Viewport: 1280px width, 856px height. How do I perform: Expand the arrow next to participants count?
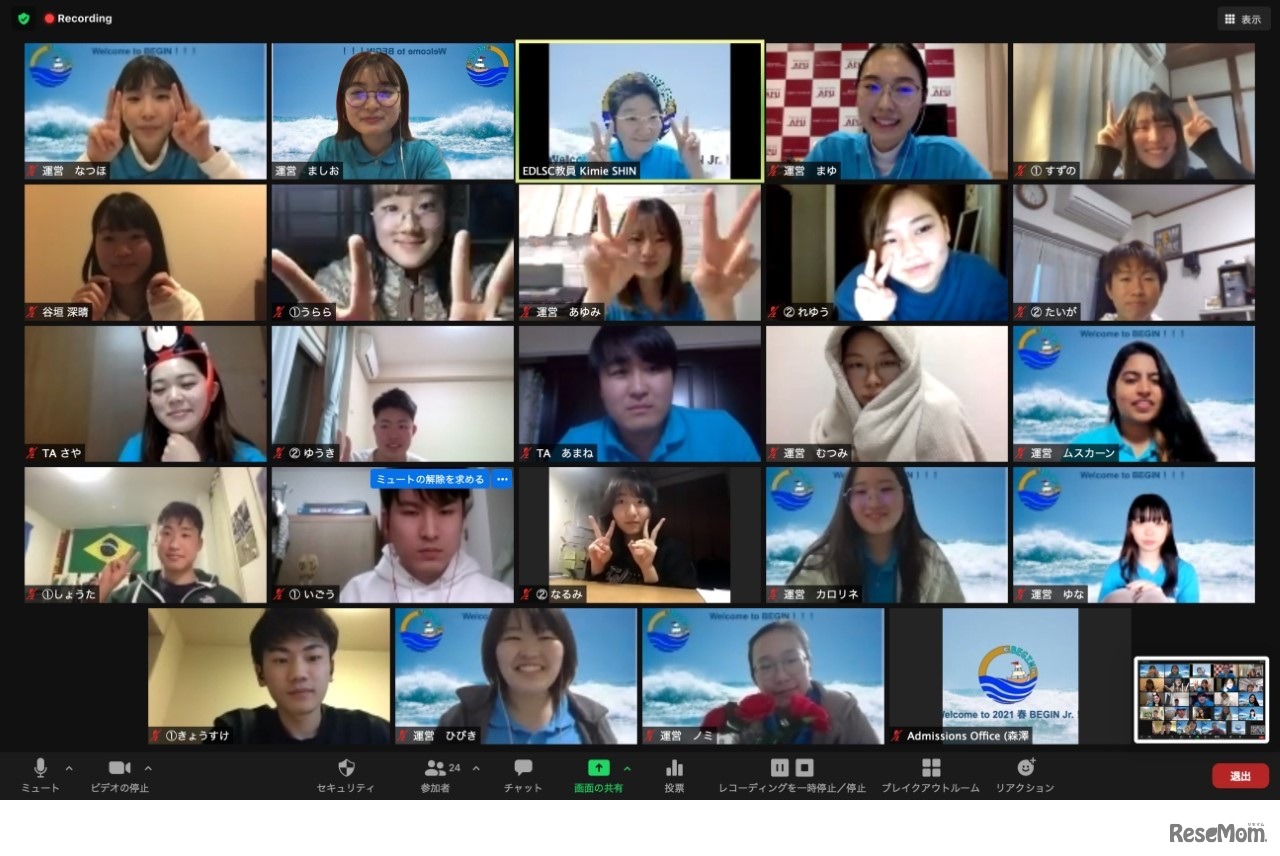pyautogui.click(x=476, y=768)
